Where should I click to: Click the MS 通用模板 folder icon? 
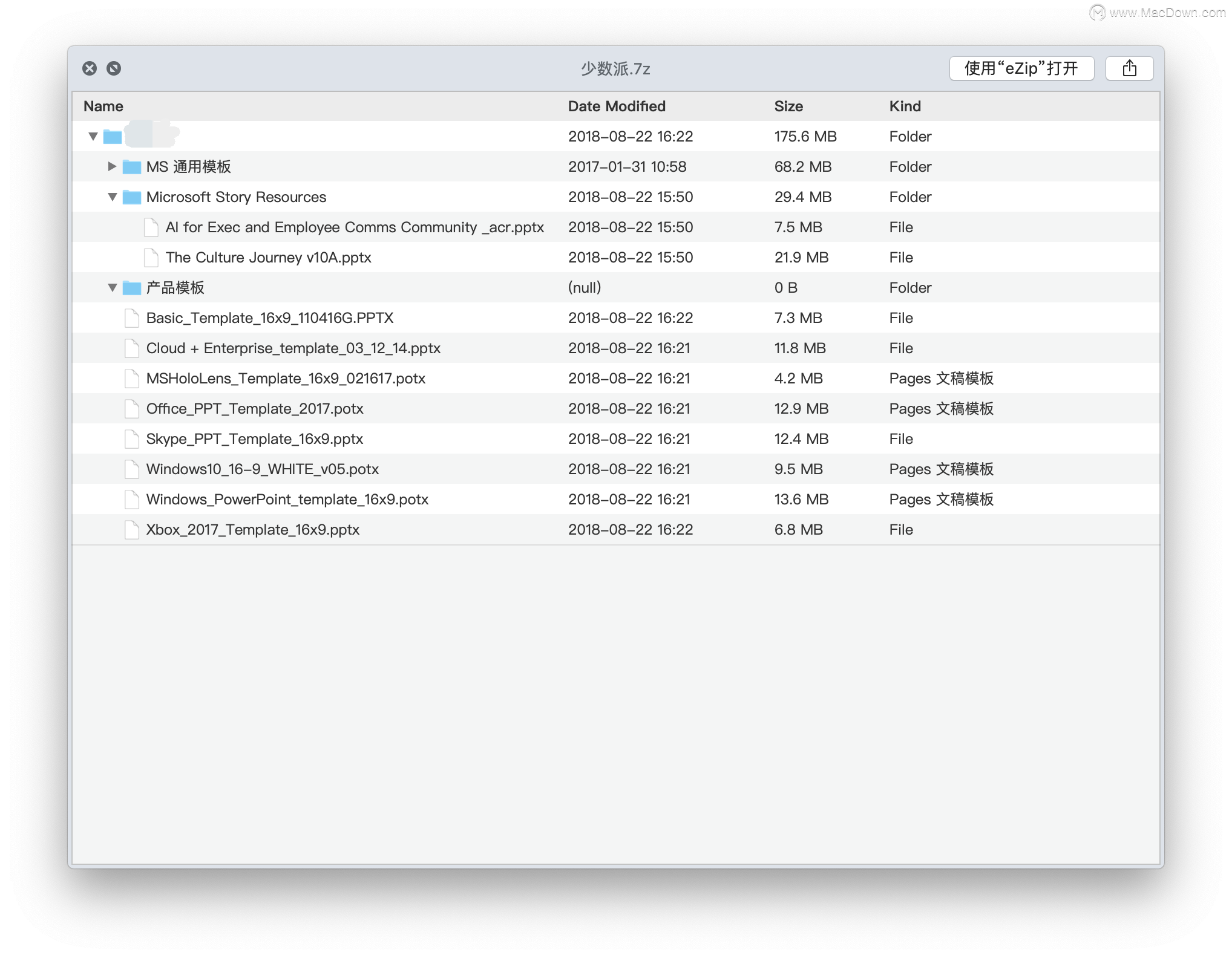[x=132, y=167]
